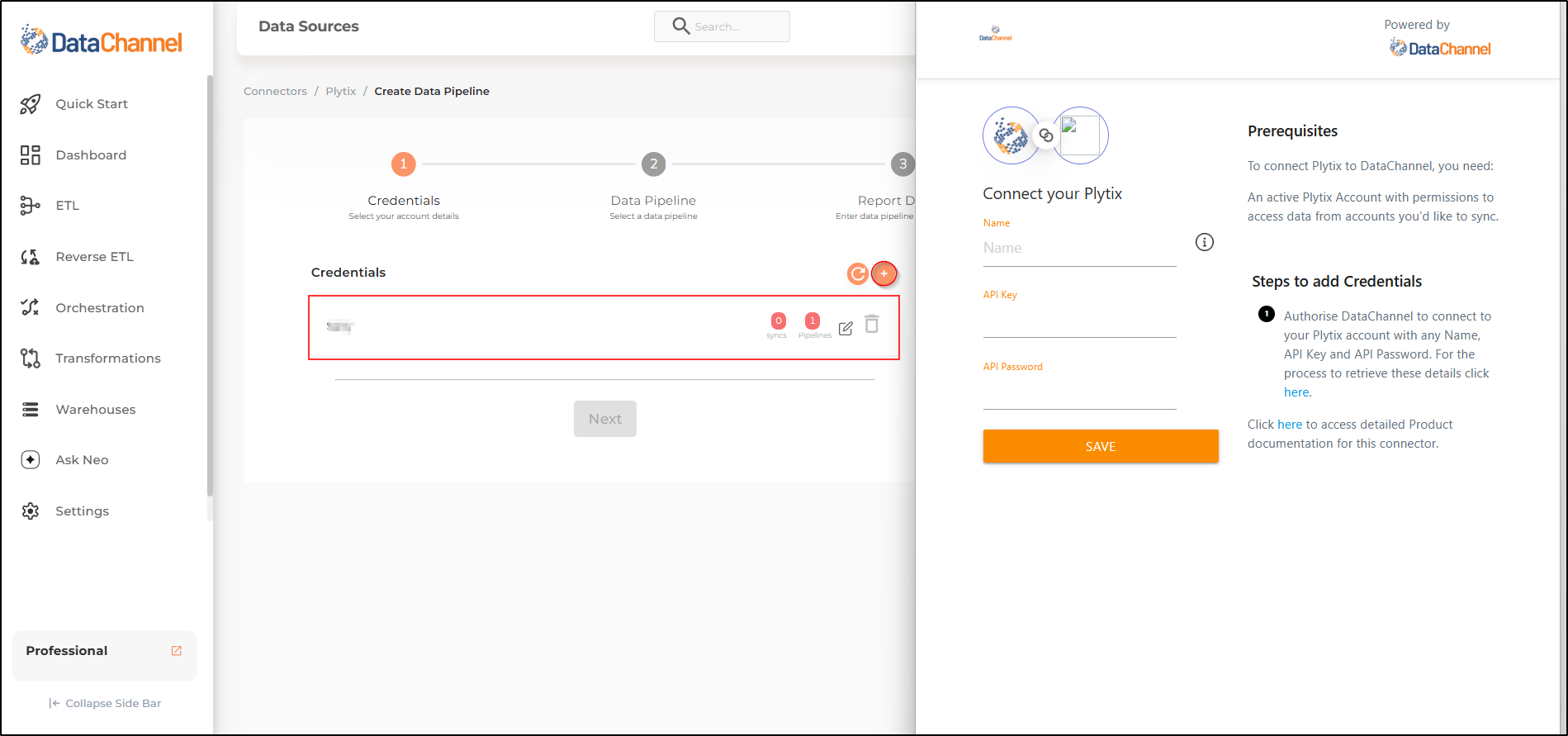Open Warehouses menu item
The image size is (1568, 736).
click(x=96, y=410)
